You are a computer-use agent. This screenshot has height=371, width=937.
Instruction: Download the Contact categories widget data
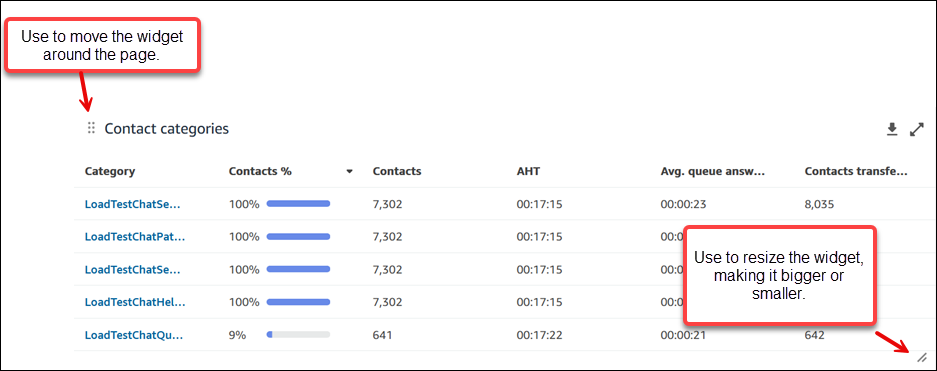tap(892, 129)
